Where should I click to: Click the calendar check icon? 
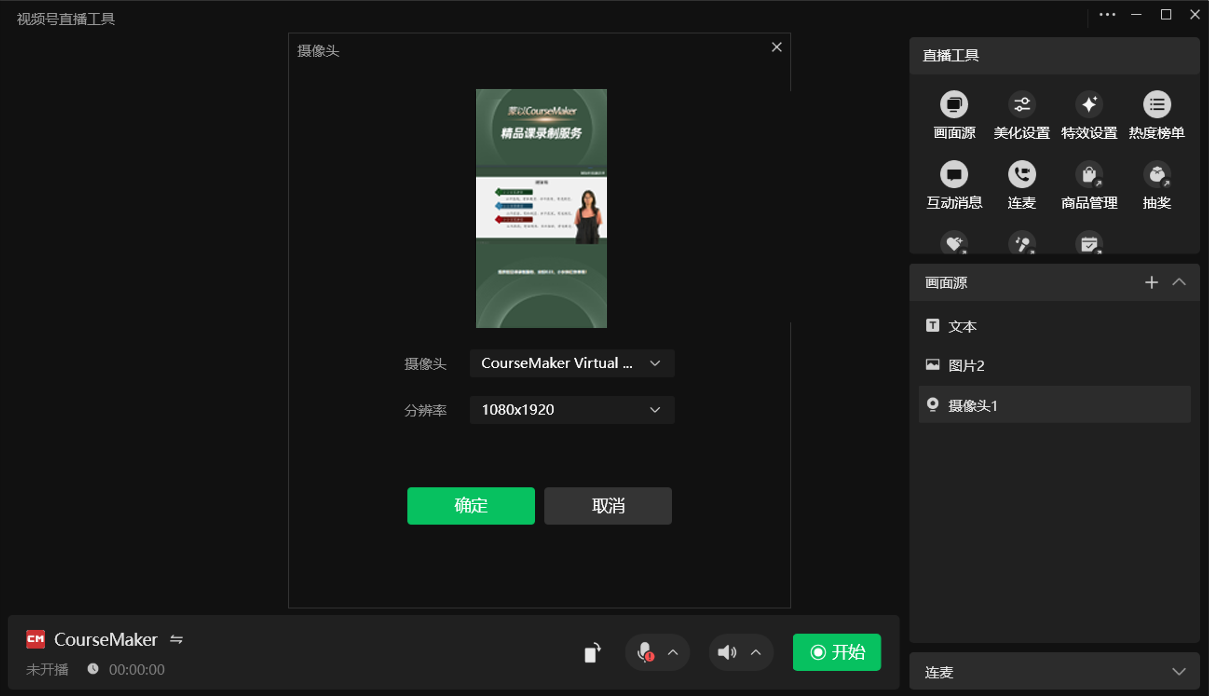coord(1089,243)
